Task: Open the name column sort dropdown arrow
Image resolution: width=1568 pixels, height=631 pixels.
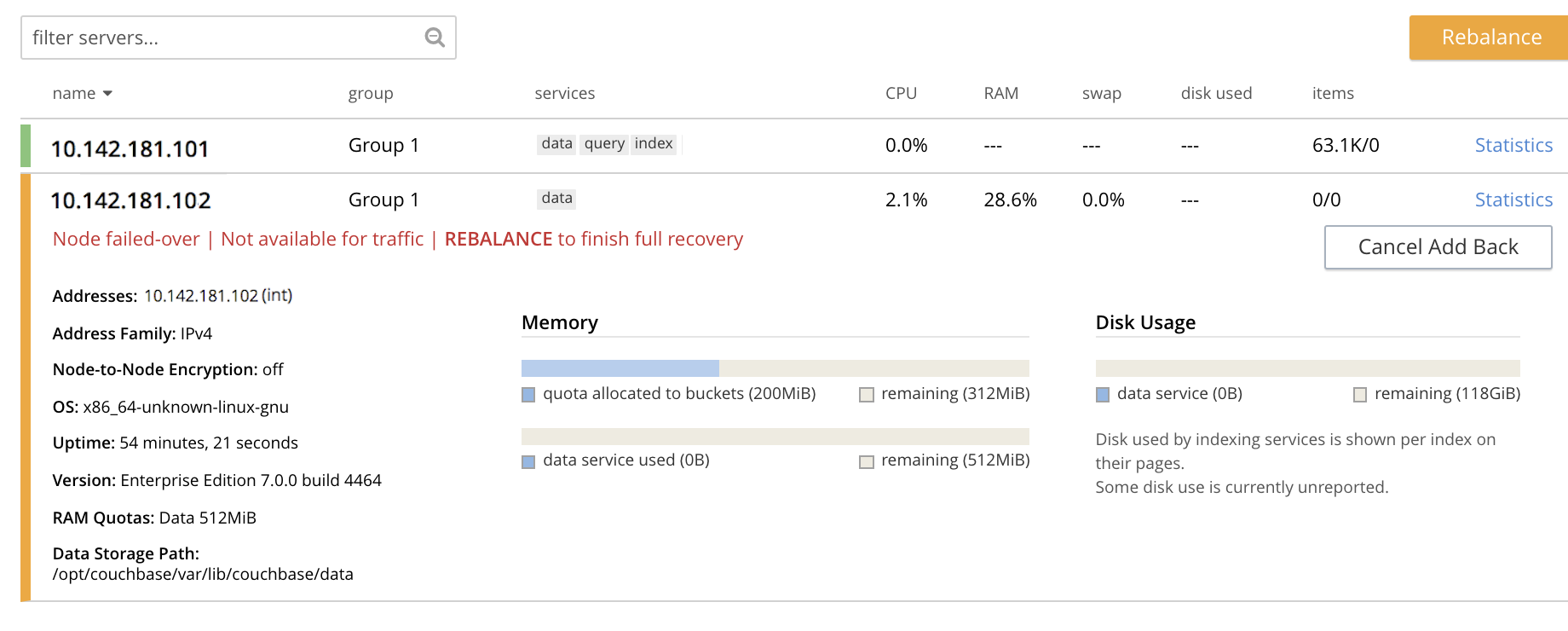Action: [108, 94]
